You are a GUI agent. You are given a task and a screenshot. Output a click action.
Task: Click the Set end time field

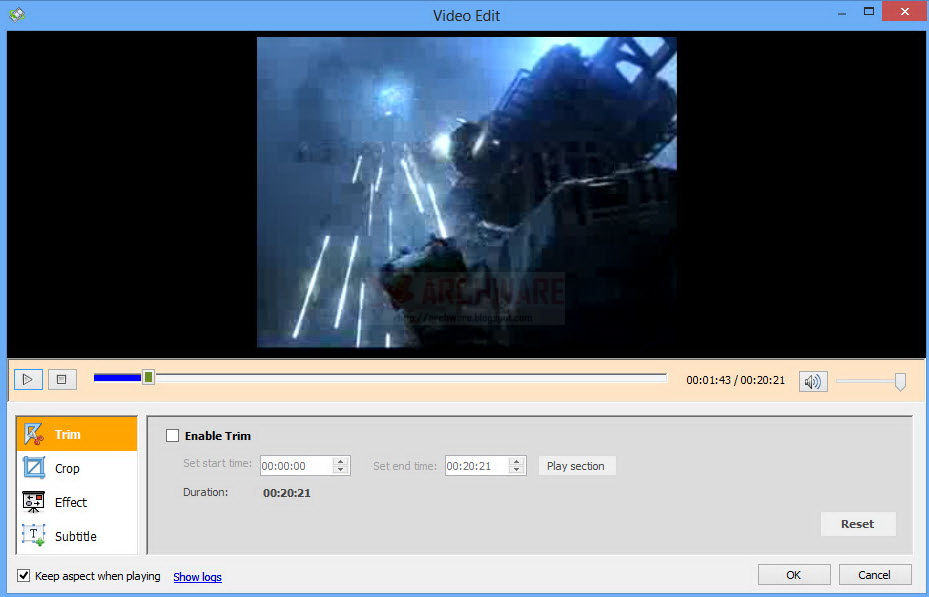click(477, 466)
